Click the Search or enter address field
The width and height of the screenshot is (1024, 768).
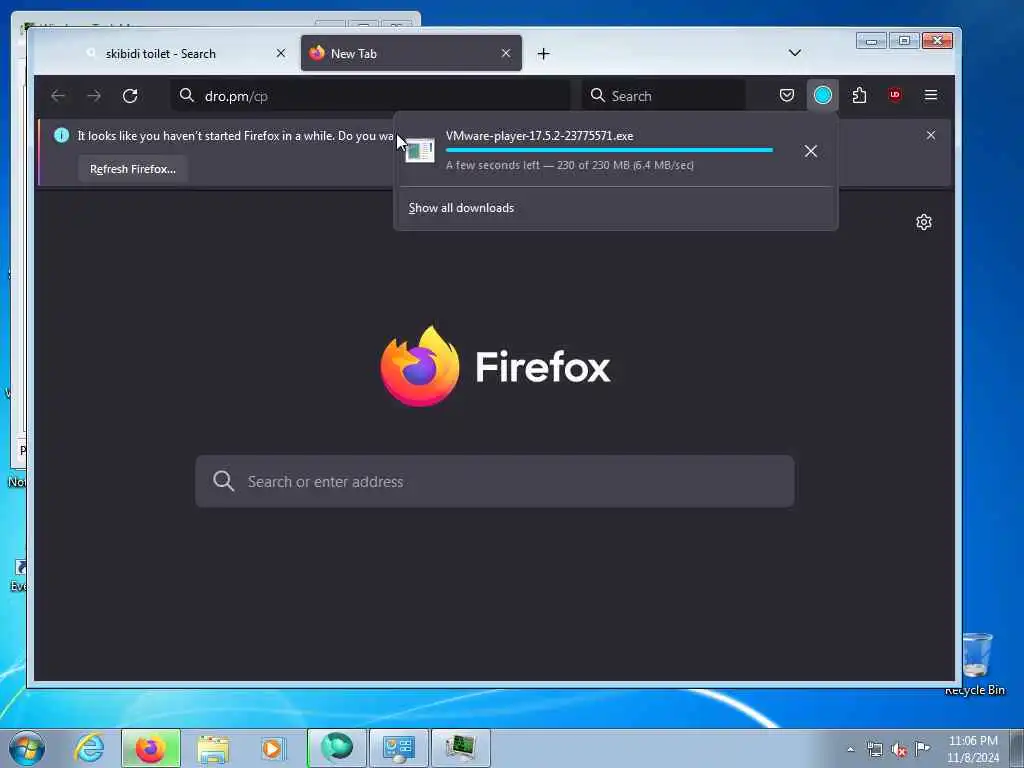[x=495, y=481]
